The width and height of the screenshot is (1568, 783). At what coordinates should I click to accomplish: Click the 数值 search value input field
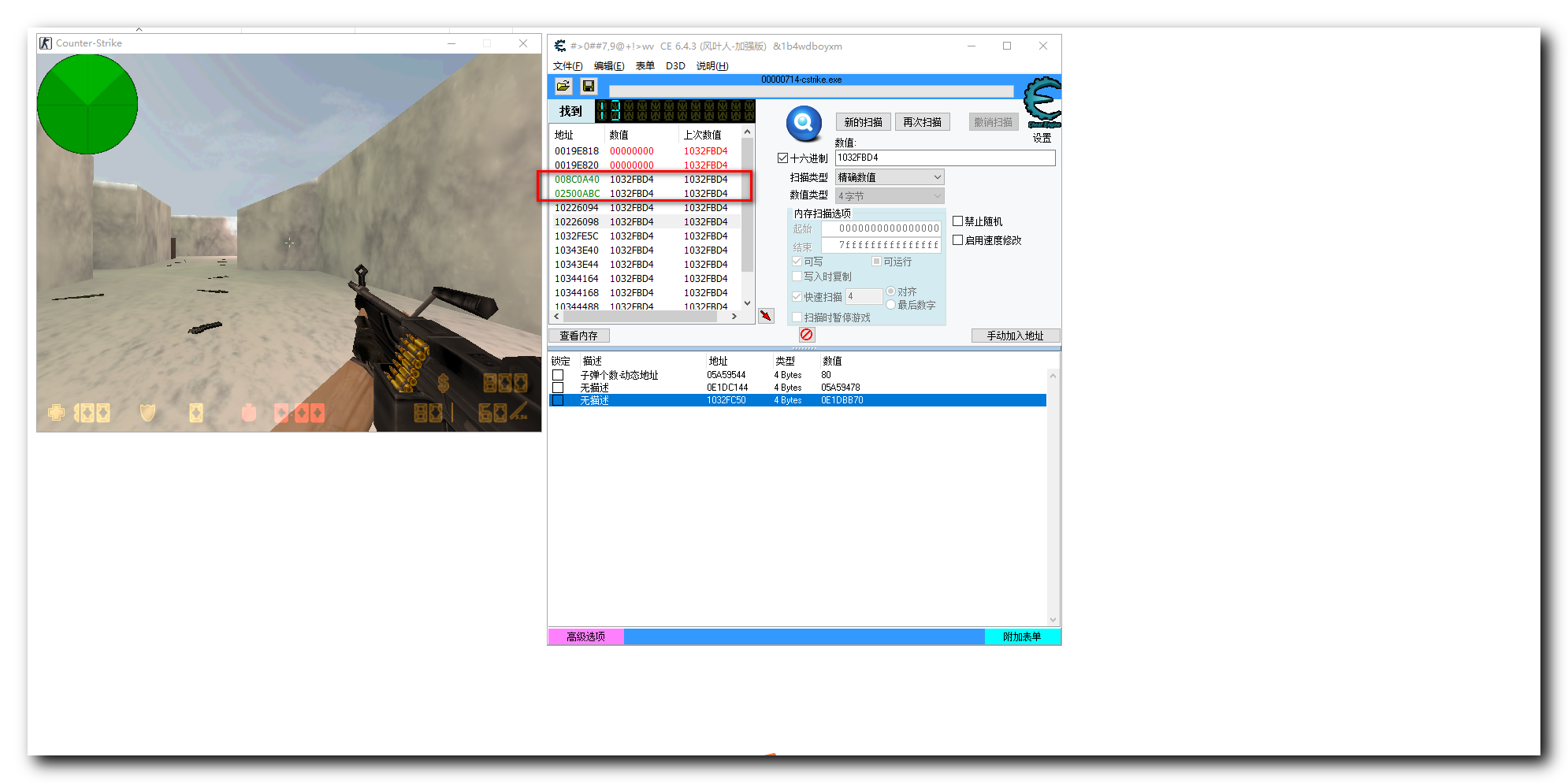pyautogui.click(x=945, y=158)
